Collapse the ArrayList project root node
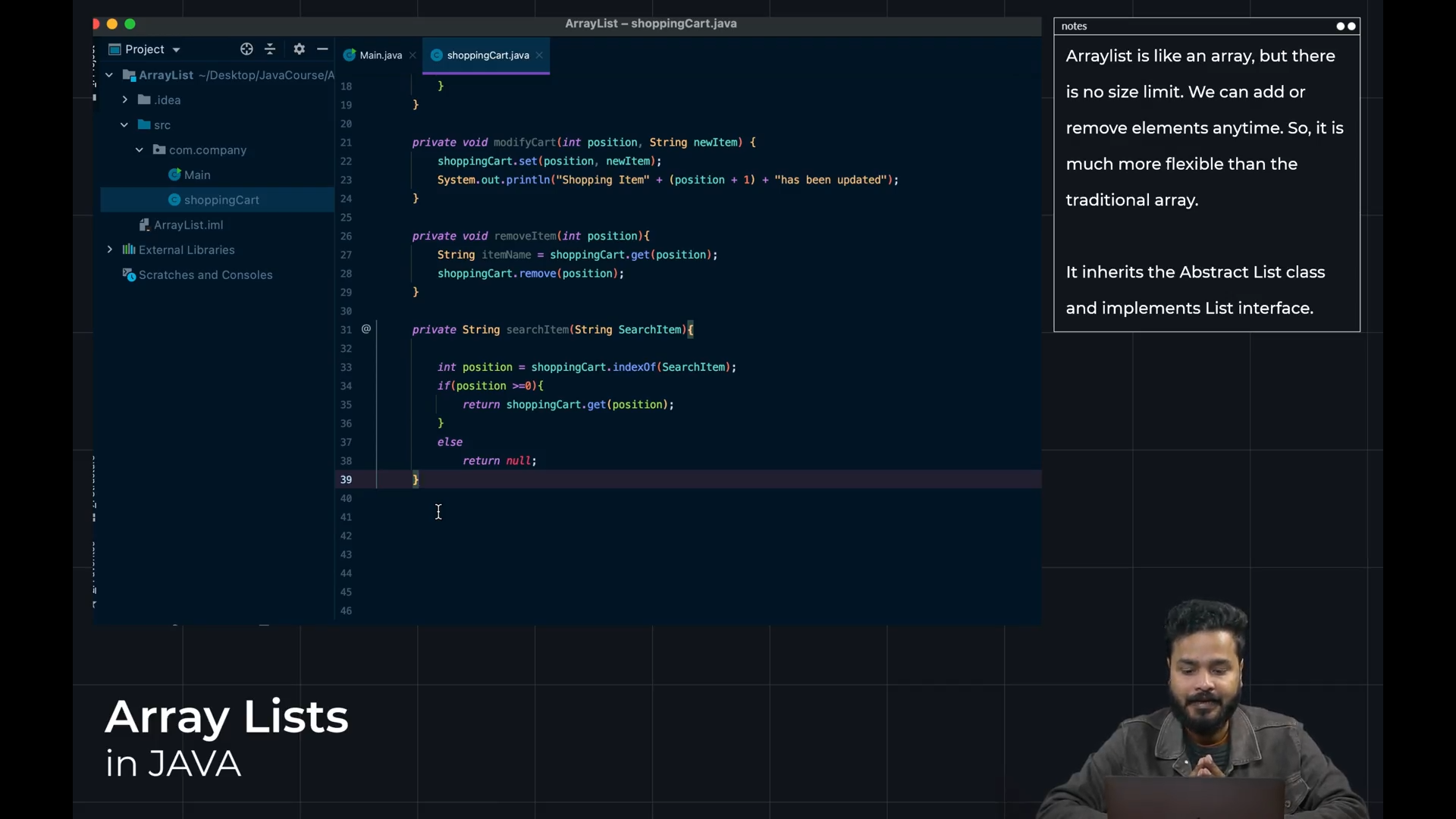This screenshot has height=819, width=1456. (109, 75)
